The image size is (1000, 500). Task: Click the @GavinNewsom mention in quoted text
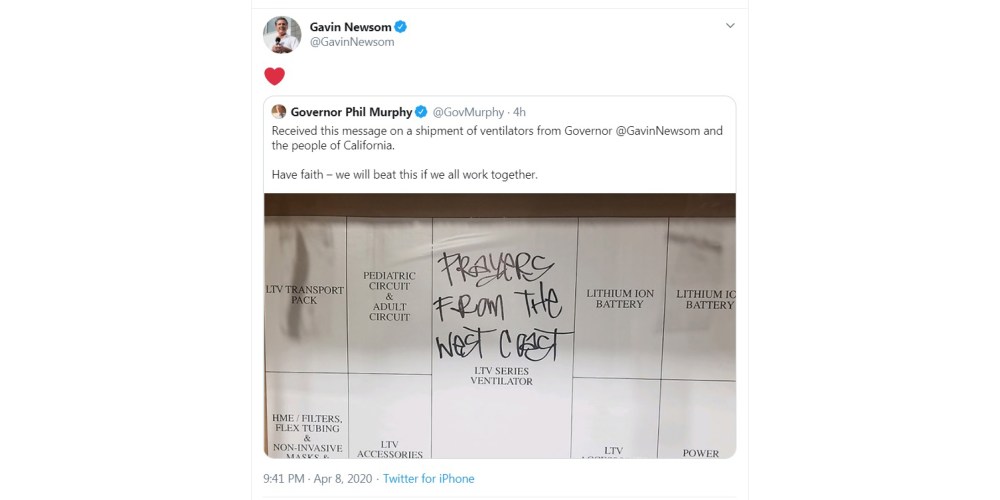(650, 131)
